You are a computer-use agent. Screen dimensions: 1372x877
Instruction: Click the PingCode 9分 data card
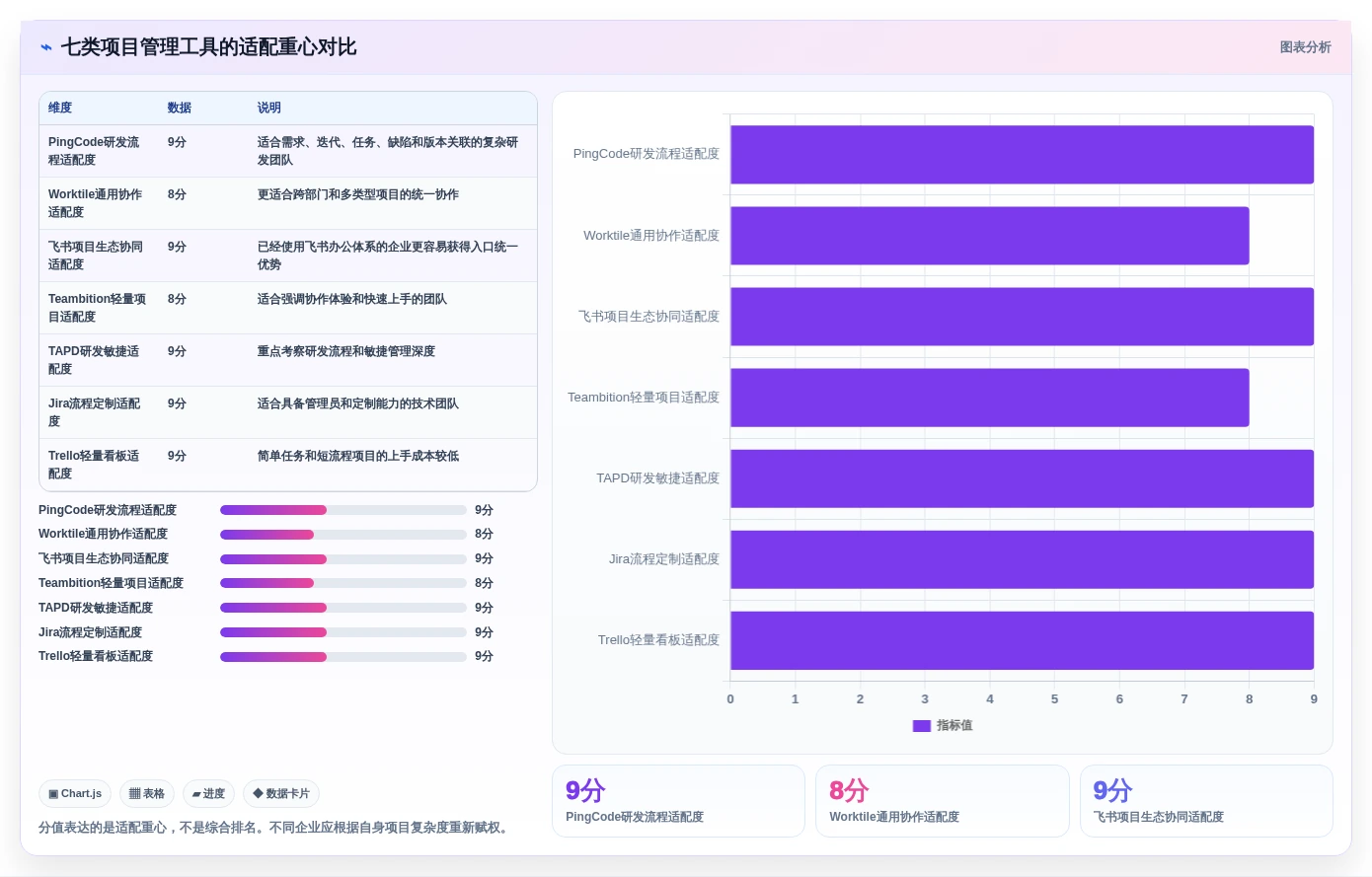point(678,801)
